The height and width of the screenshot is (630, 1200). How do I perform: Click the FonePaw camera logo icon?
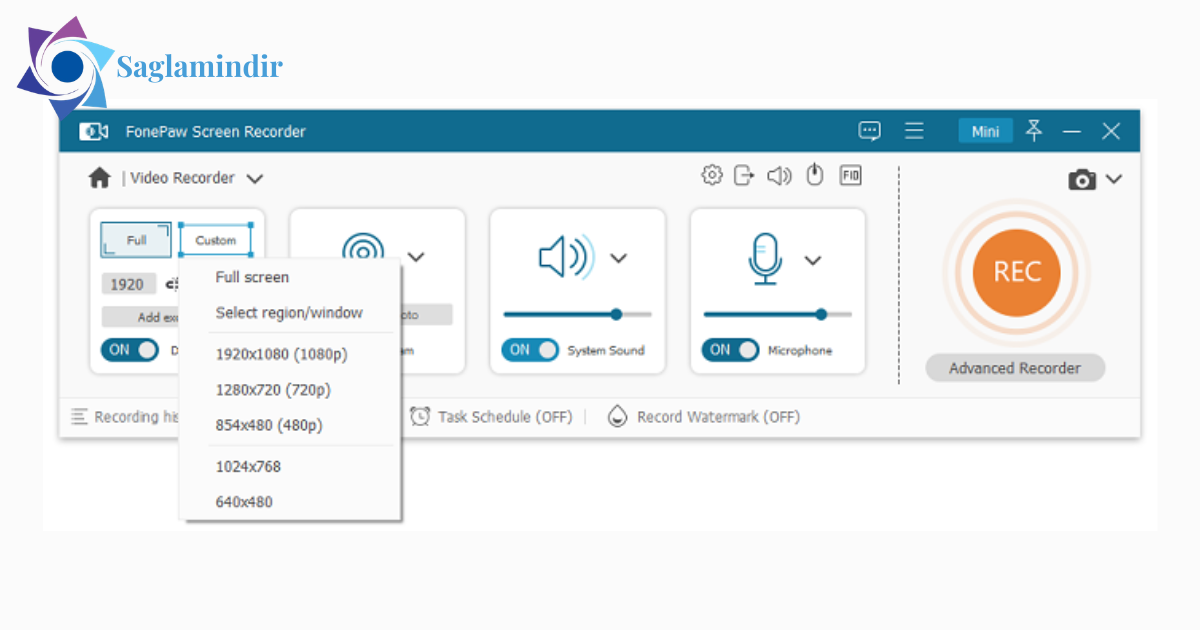94,131
